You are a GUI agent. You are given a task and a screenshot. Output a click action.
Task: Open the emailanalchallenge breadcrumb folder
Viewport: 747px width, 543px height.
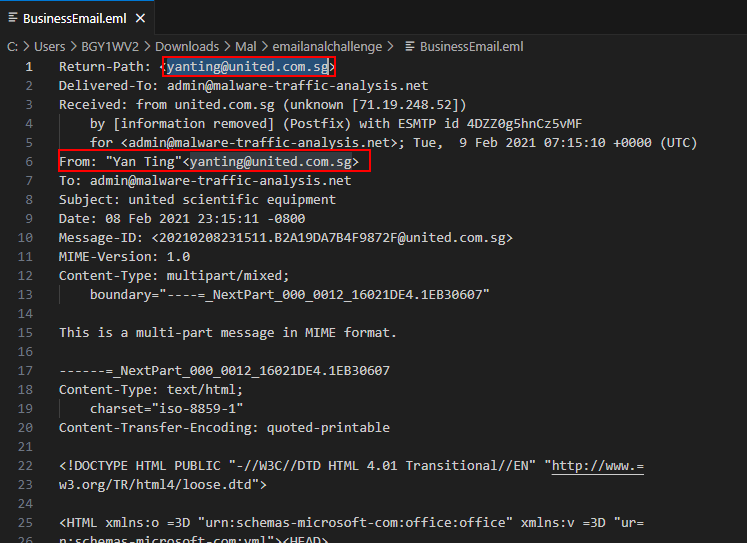(x=329, y=46)
